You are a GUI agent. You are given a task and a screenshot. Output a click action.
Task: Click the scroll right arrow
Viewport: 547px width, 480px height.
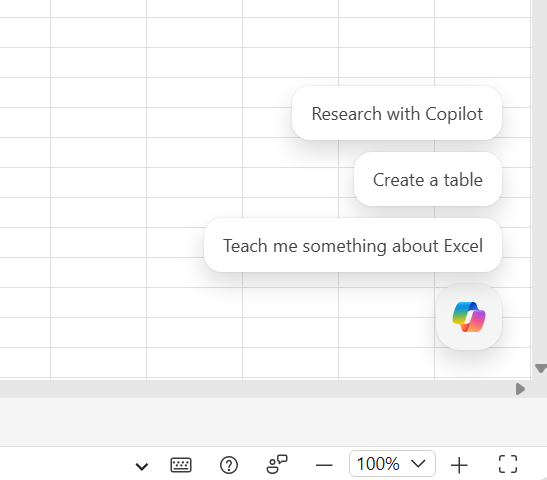pos(520,389)
